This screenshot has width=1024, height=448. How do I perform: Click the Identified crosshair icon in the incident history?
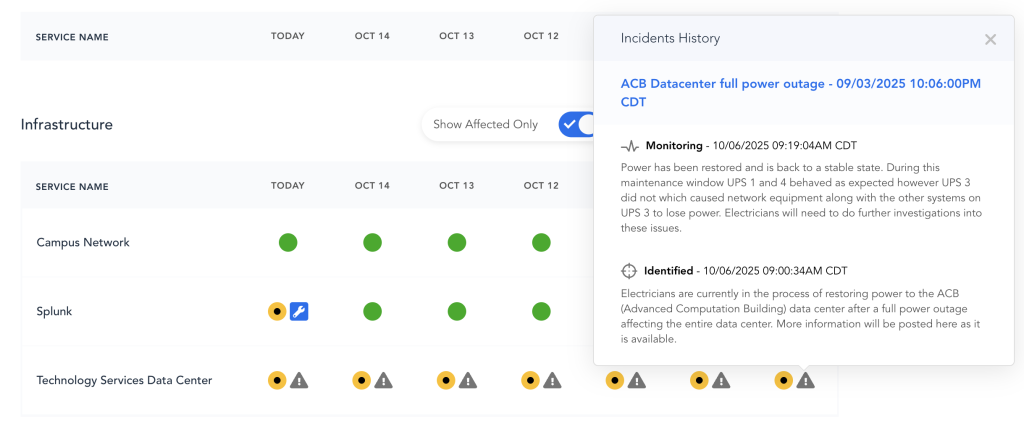629,270
